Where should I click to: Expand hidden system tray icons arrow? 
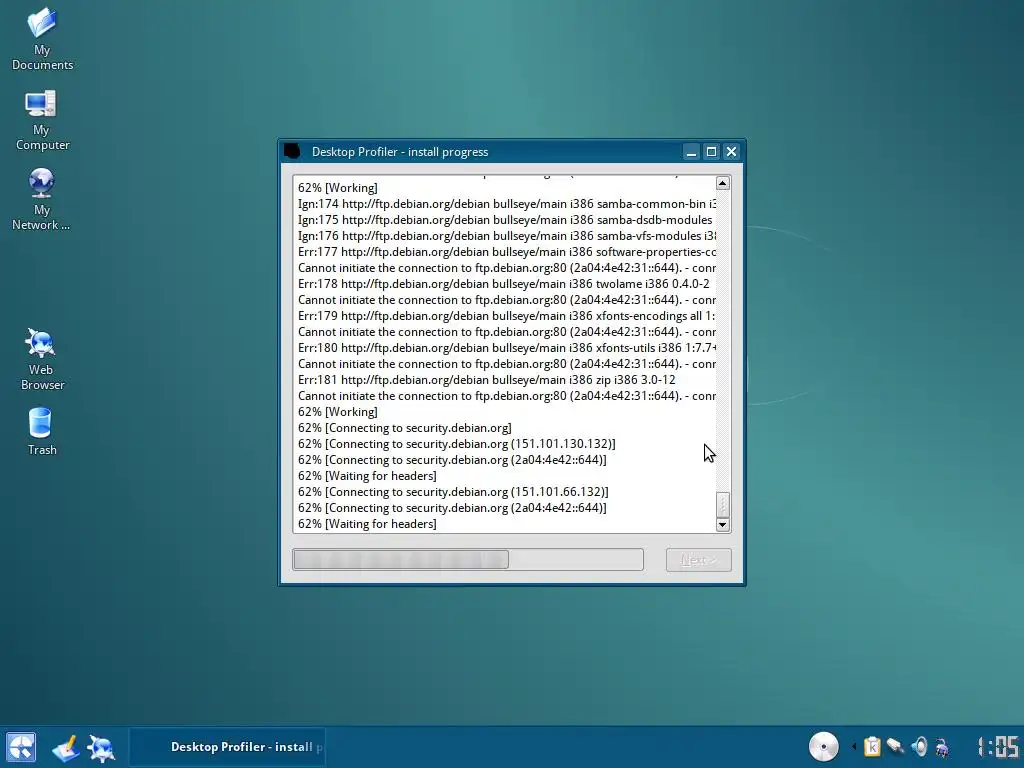click(854, 746)
